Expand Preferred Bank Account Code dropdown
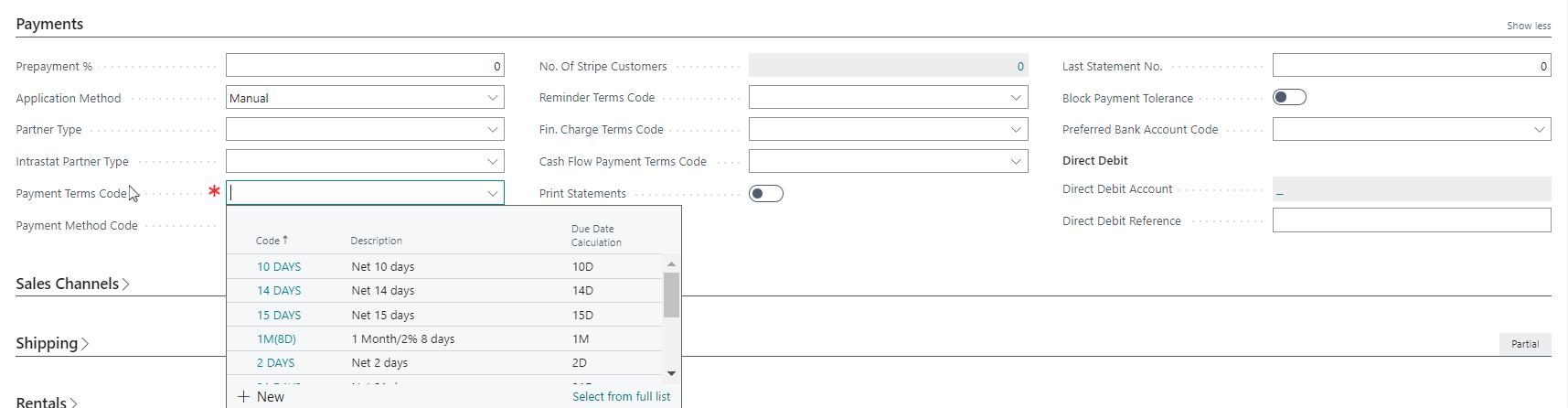The height and width of the screenshot is (408, 1568). pyautogui.click(x=1539, y=129)
